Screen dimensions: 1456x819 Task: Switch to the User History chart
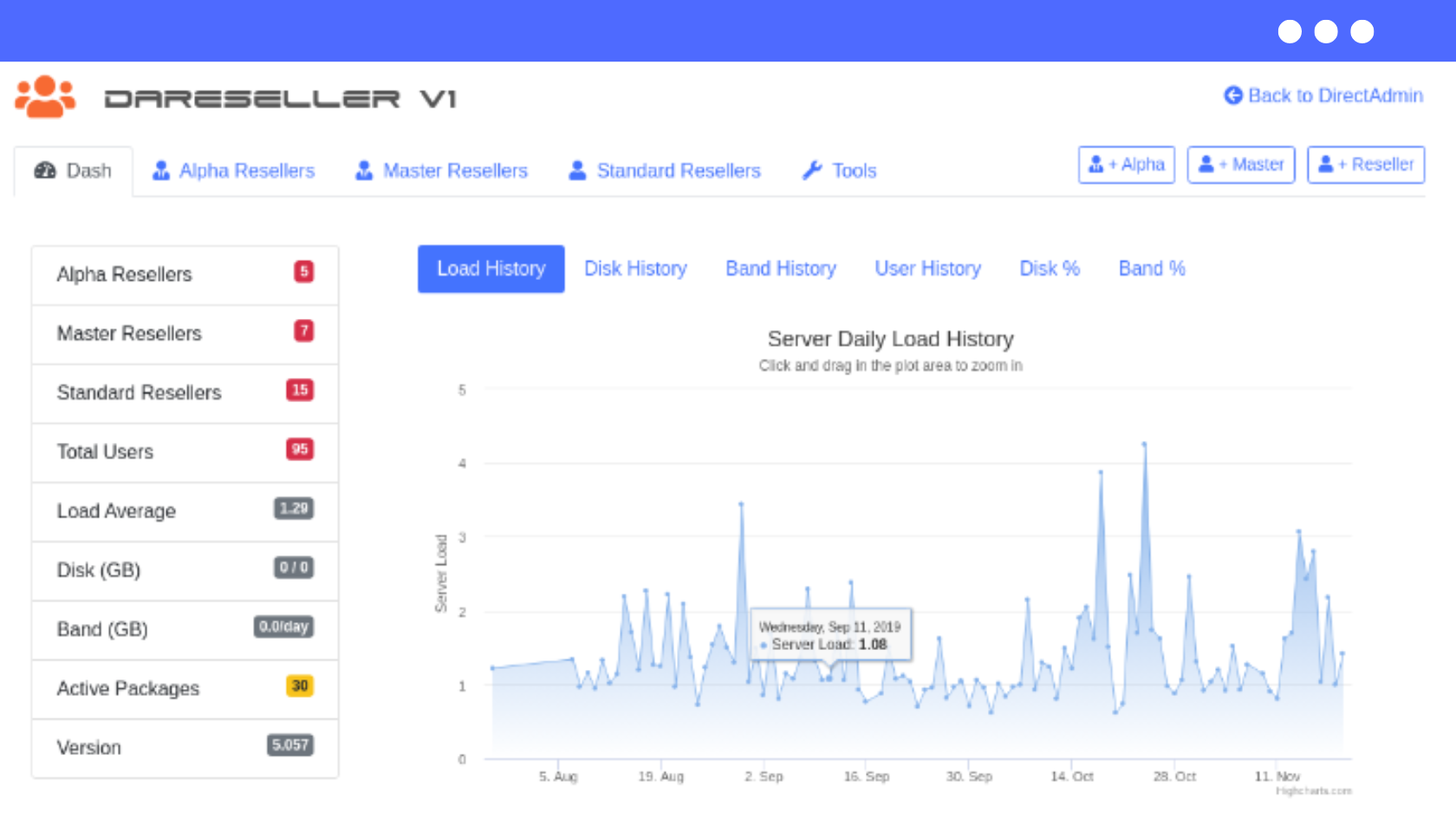[927, 269]
